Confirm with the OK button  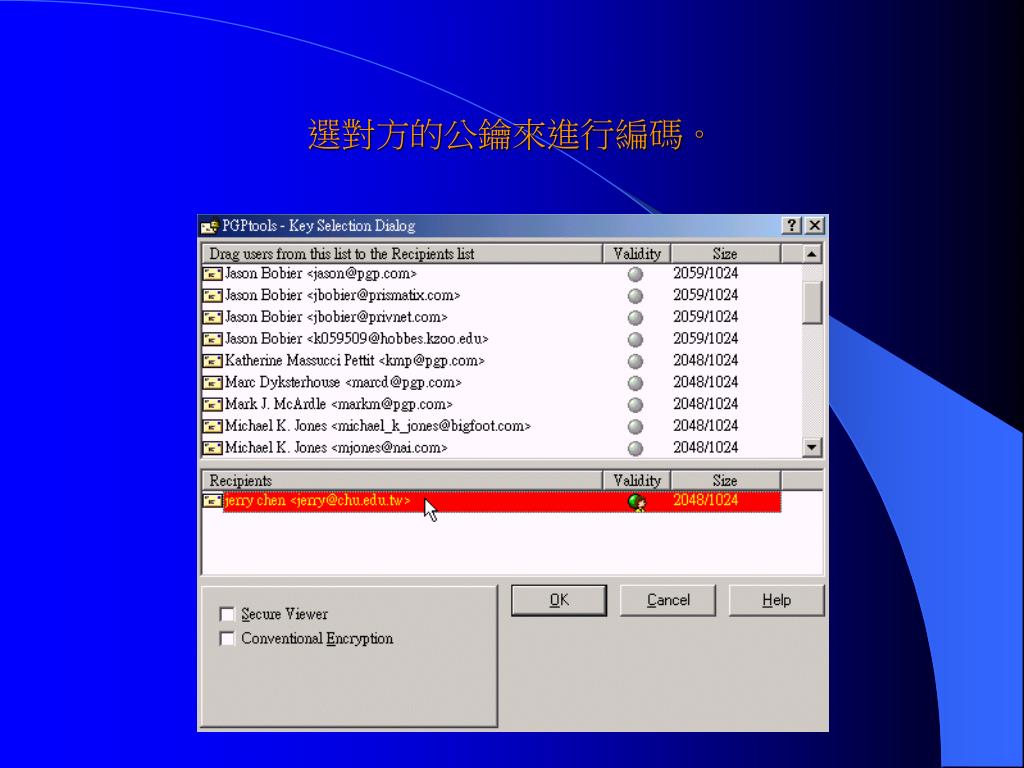point(559,600)
